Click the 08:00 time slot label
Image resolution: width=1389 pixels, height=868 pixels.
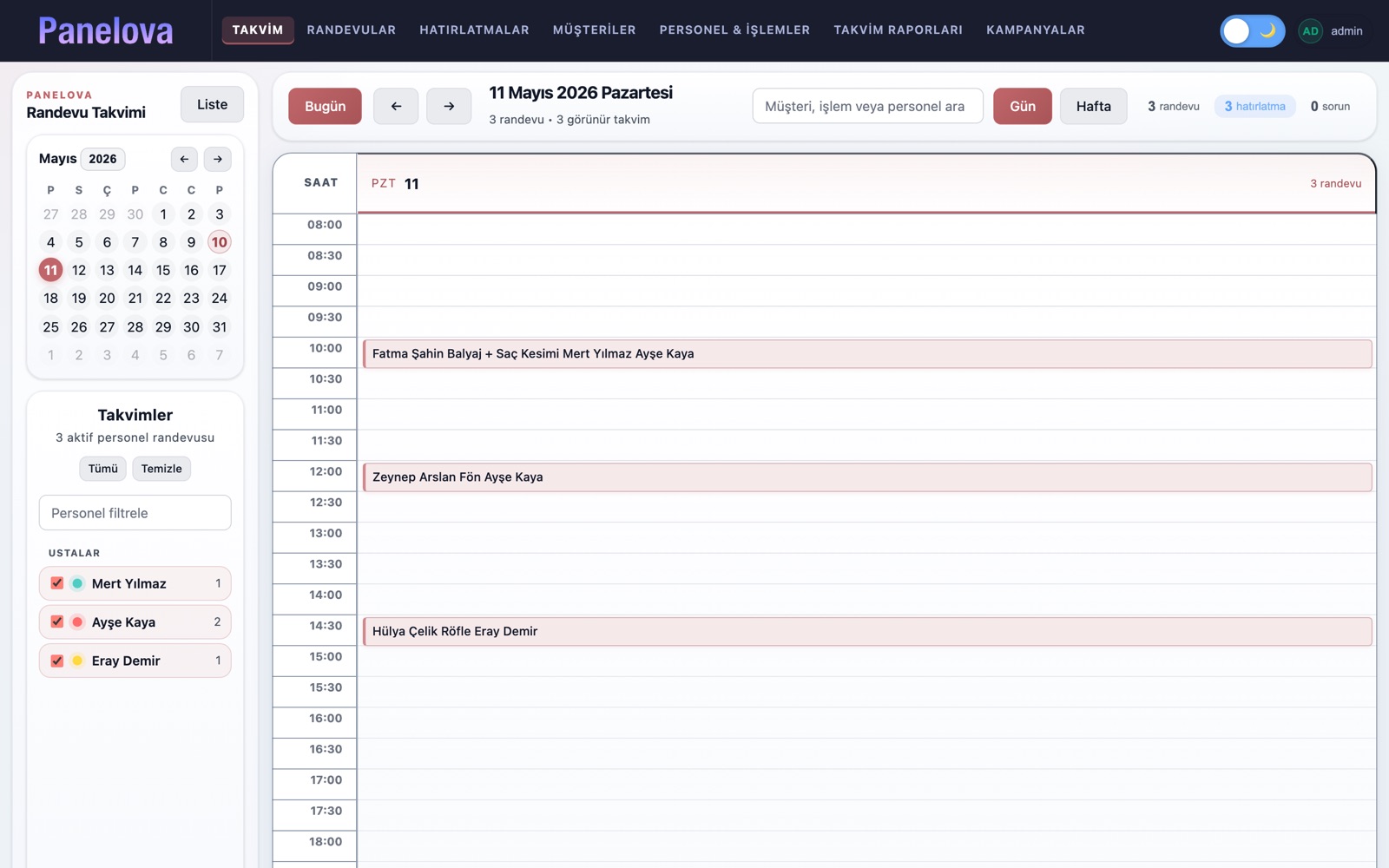click(x=325, y=225)
